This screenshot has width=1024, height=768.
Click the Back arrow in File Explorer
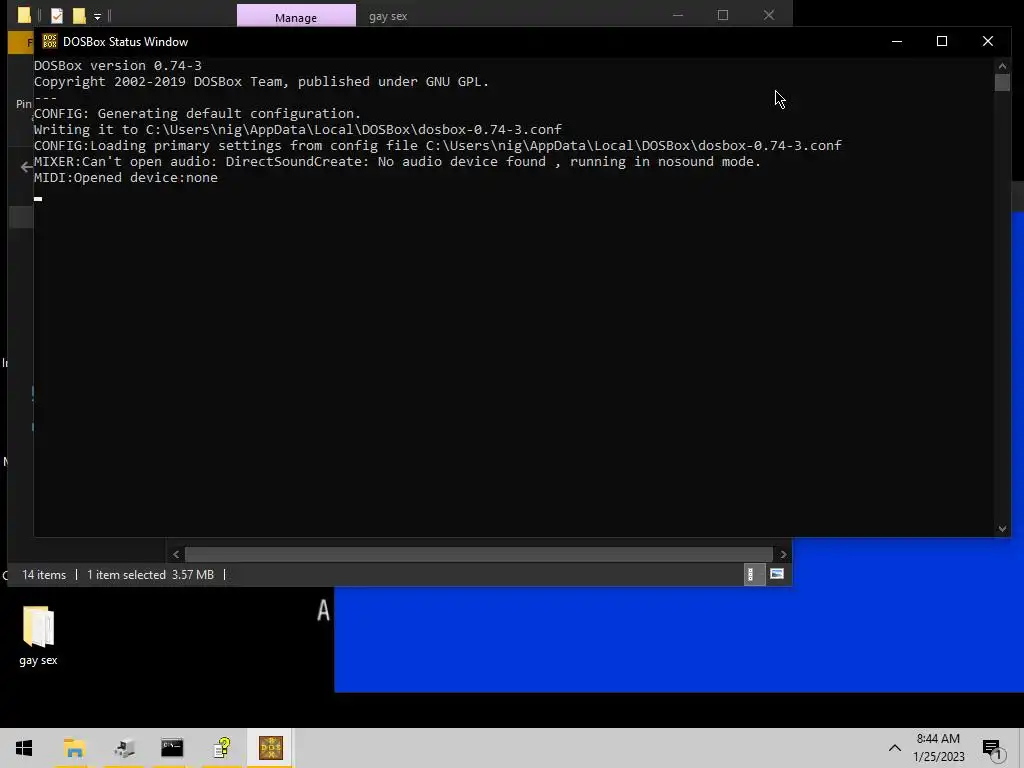[x=26, y=167]
